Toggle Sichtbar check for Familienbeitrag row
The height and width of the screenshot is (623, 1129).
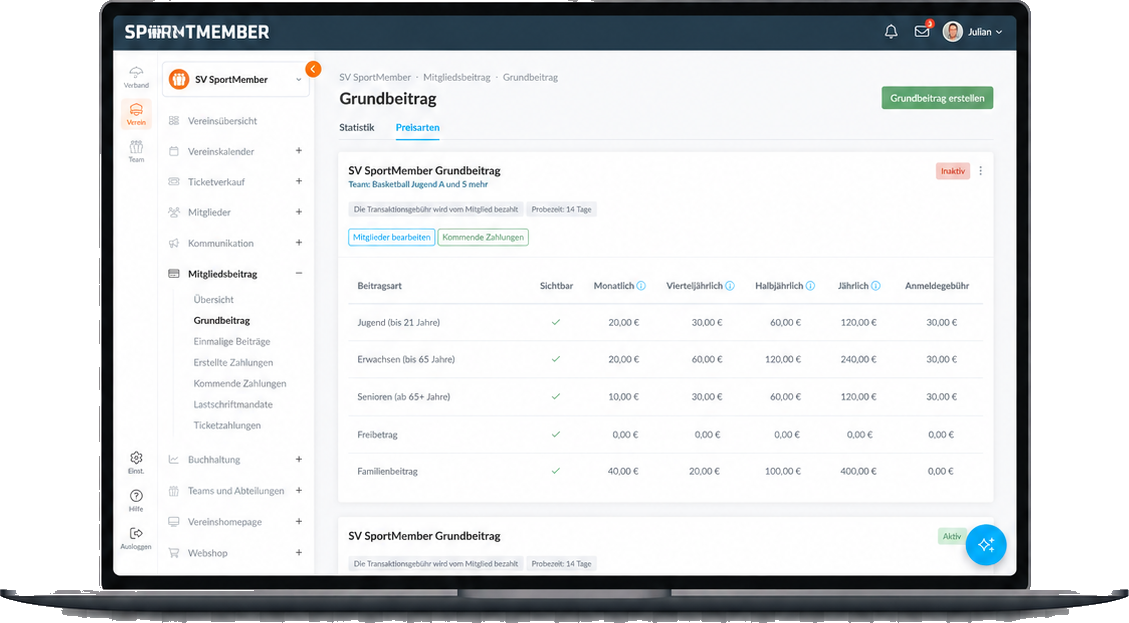pos(556,471)
